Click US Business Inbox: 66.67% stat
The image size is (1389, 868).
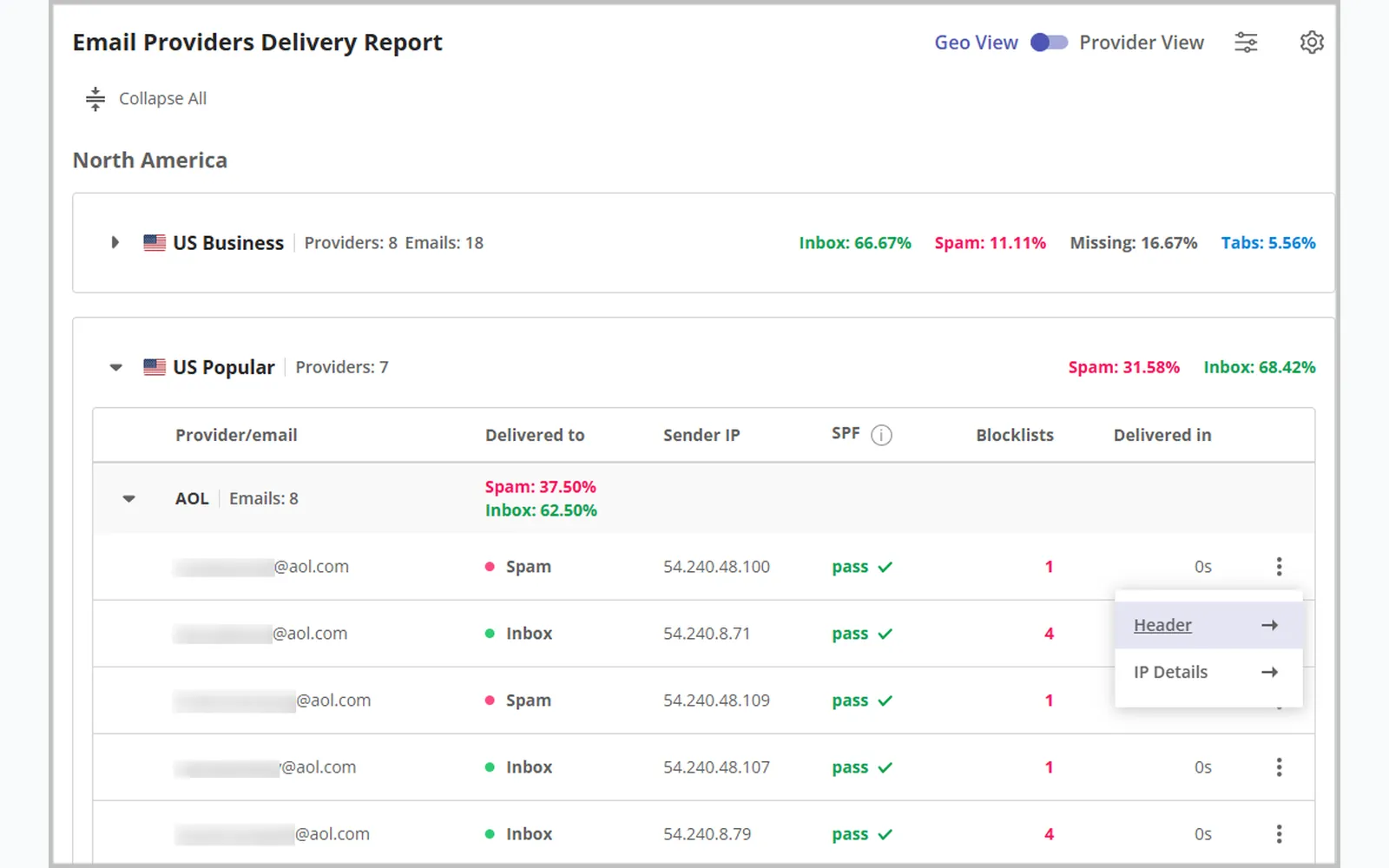pos(855,243)
